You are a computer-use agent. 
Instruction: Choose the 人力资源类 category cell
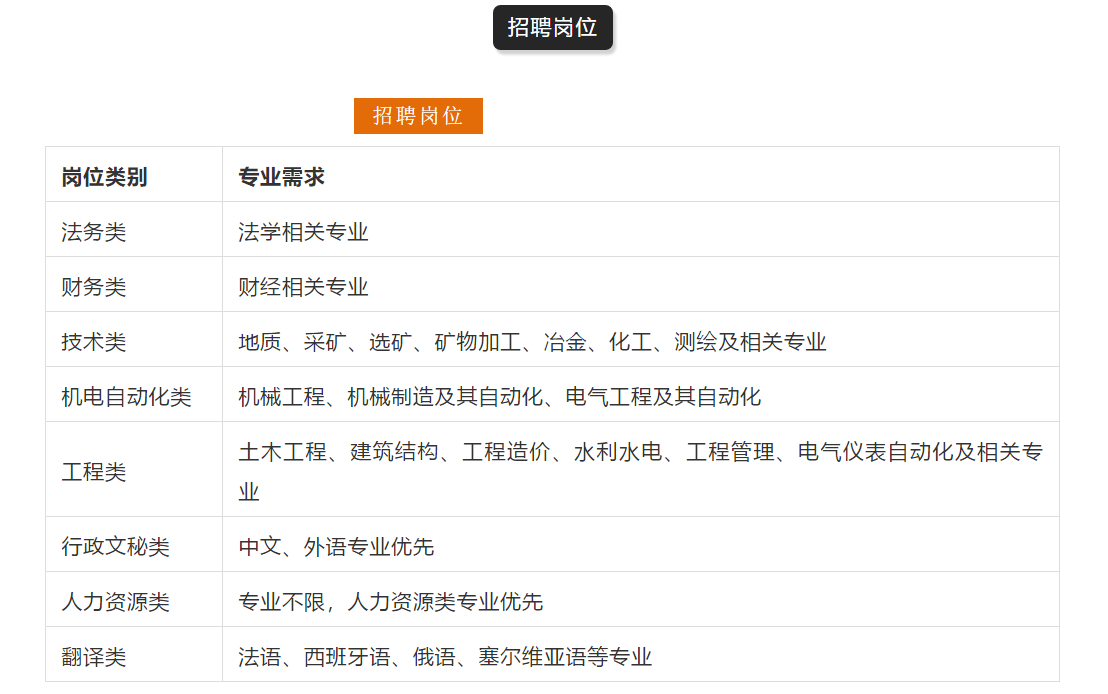[x=115, y=602]
